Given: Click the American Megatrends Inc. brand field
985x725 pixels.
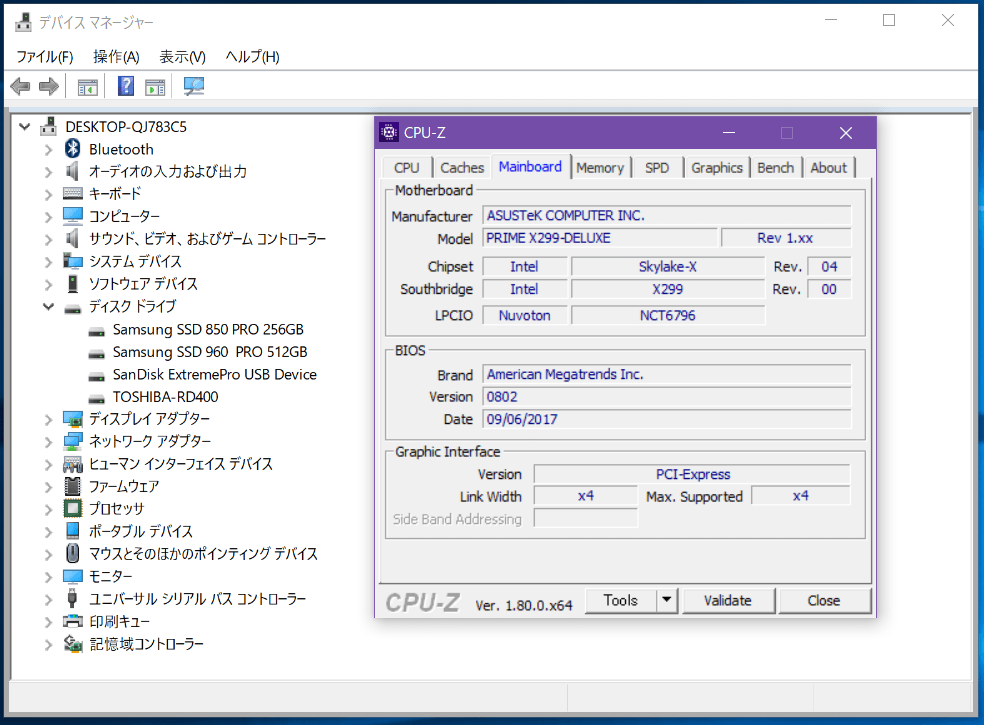Looking at the screenshot, I should [x=667, y=374].
